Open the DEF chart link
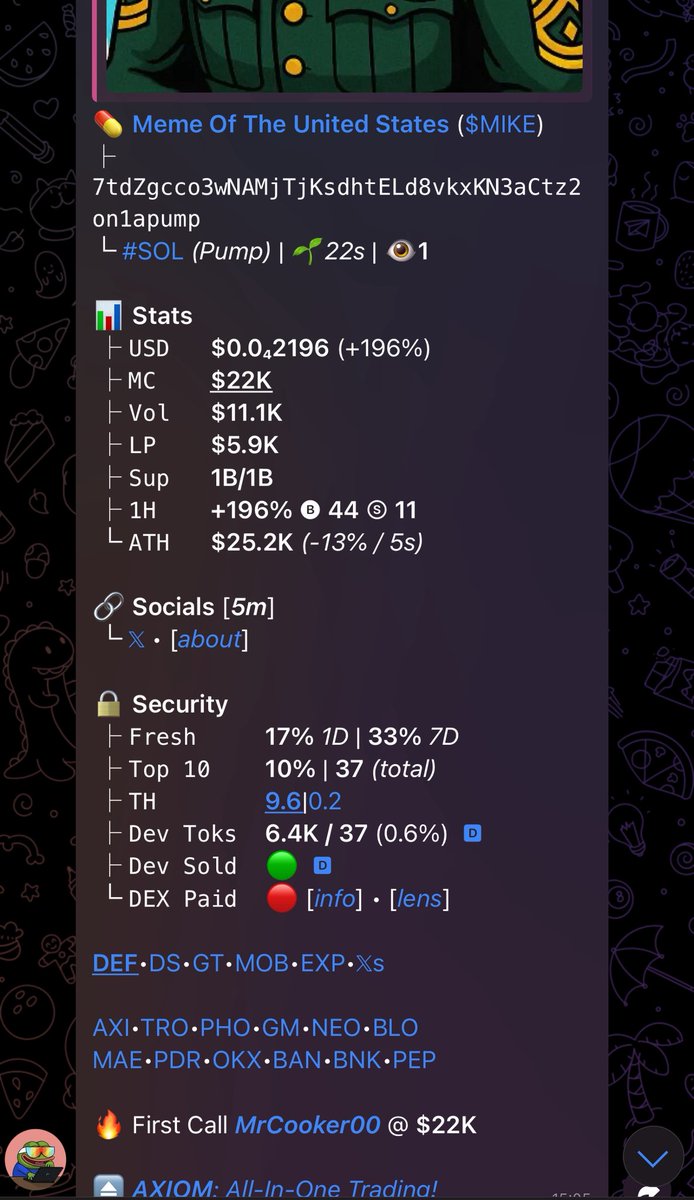Image resolution: width=694 pixels, height=1200 pixels. pyautogui.click(x=115, y=964)
